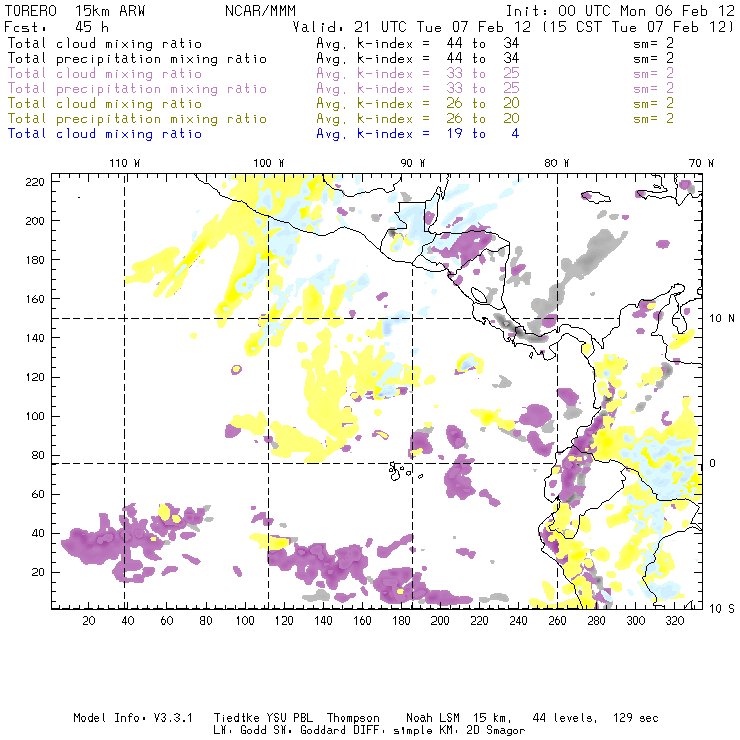Click the "Model Info: V3.3.1" text
Screen dimensions: 740x740
[133, 718]
